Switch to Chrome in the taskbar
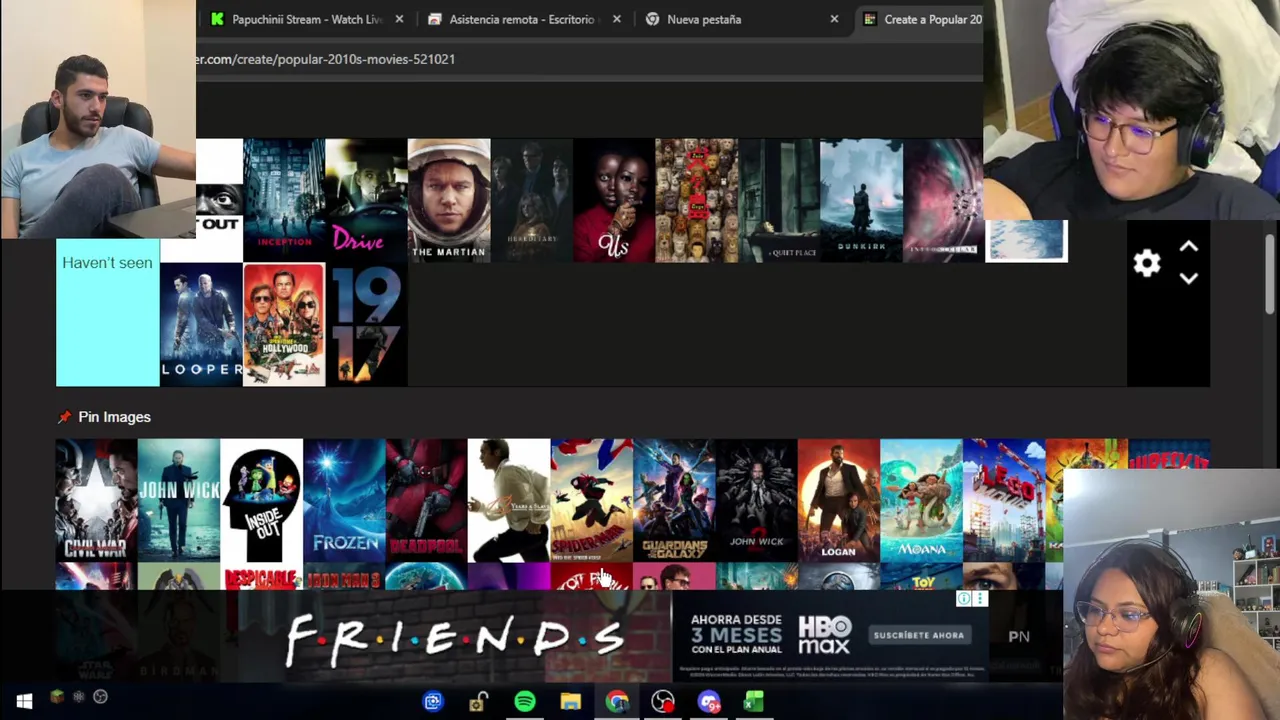The width and height of the screenshot is (1280, 720). [x=617, y=701]
